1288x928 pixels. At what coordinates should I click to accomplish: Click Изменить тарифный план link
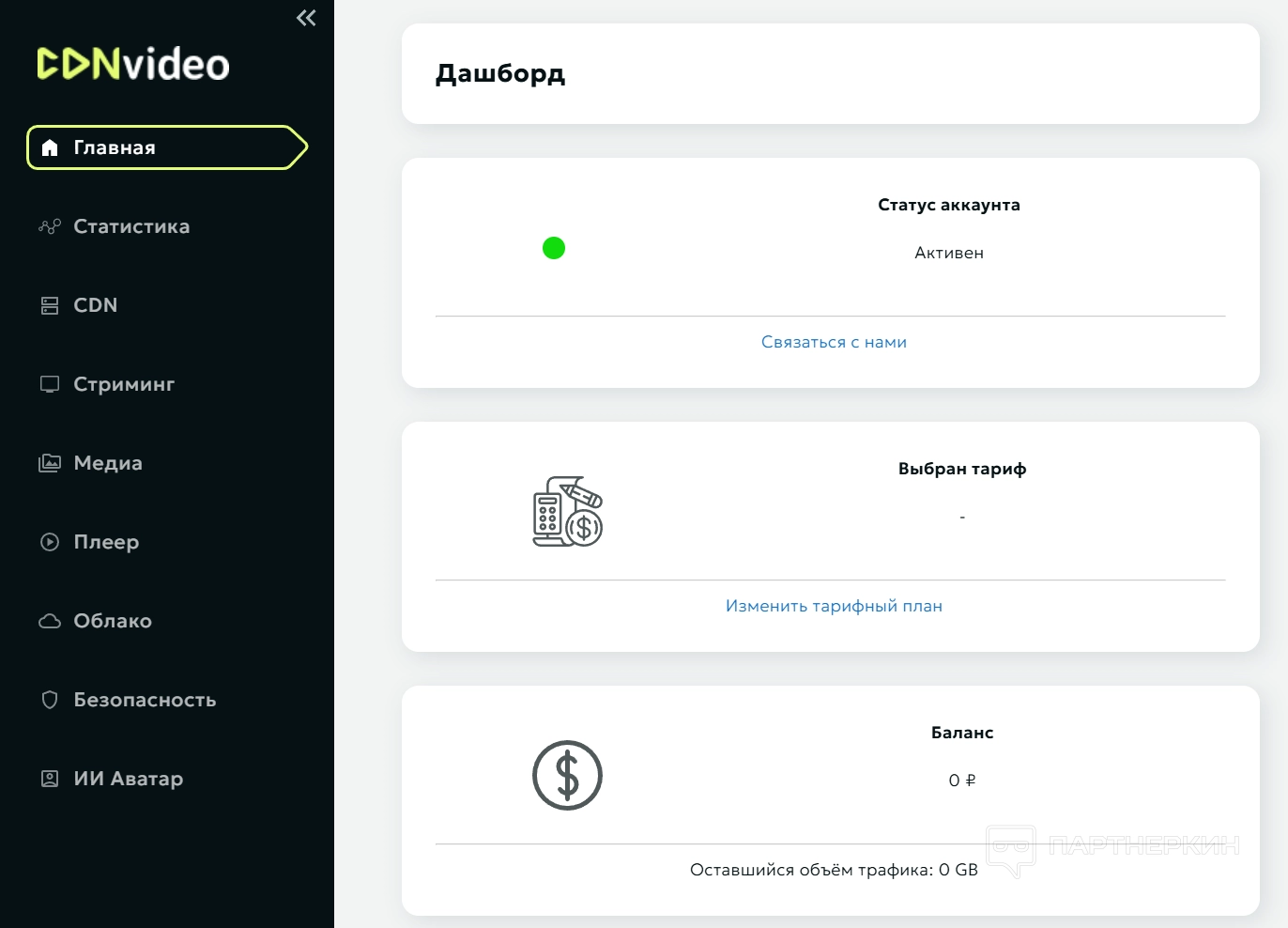click(x=834, y=606)
